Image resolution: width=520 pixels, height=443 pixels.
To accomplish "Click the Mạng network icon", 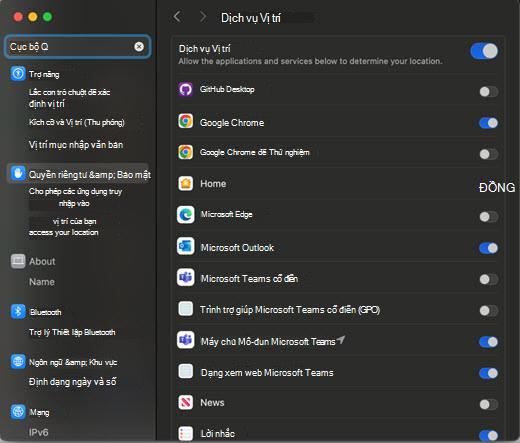I will coord(18,411).
